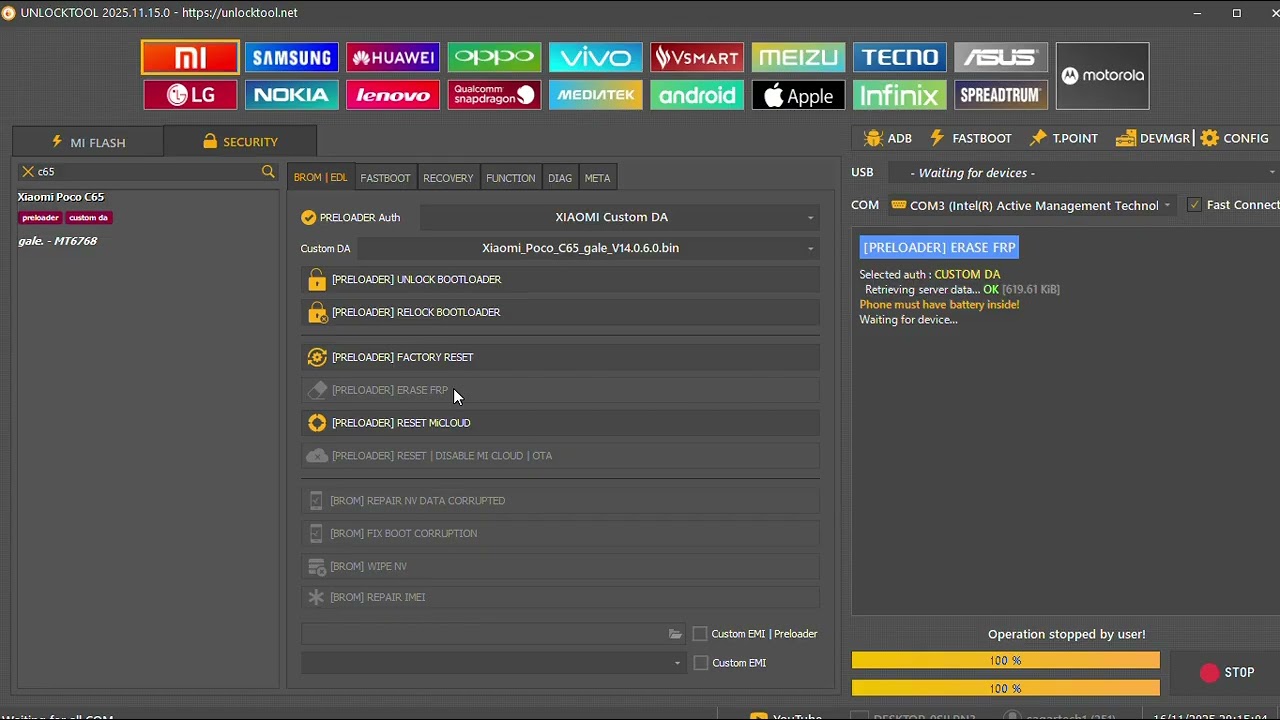The image size is (1280, 720).
Task: Select the Huawei brand icon
Action: [x=393, y=57]
